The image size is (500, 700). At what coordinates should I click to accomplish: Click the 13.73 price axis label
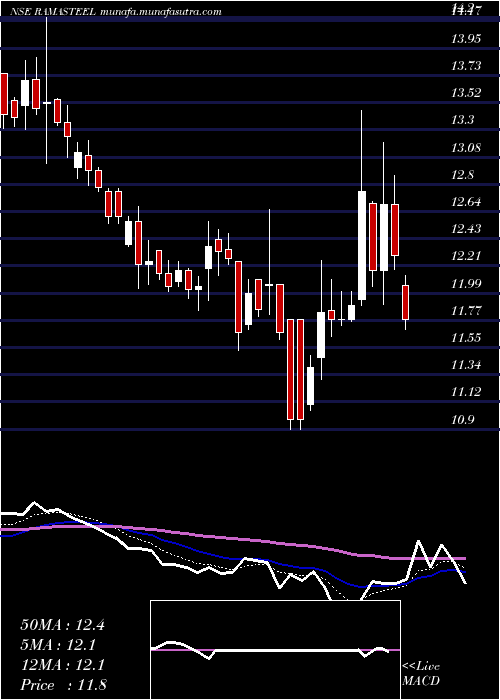(467, 66)
